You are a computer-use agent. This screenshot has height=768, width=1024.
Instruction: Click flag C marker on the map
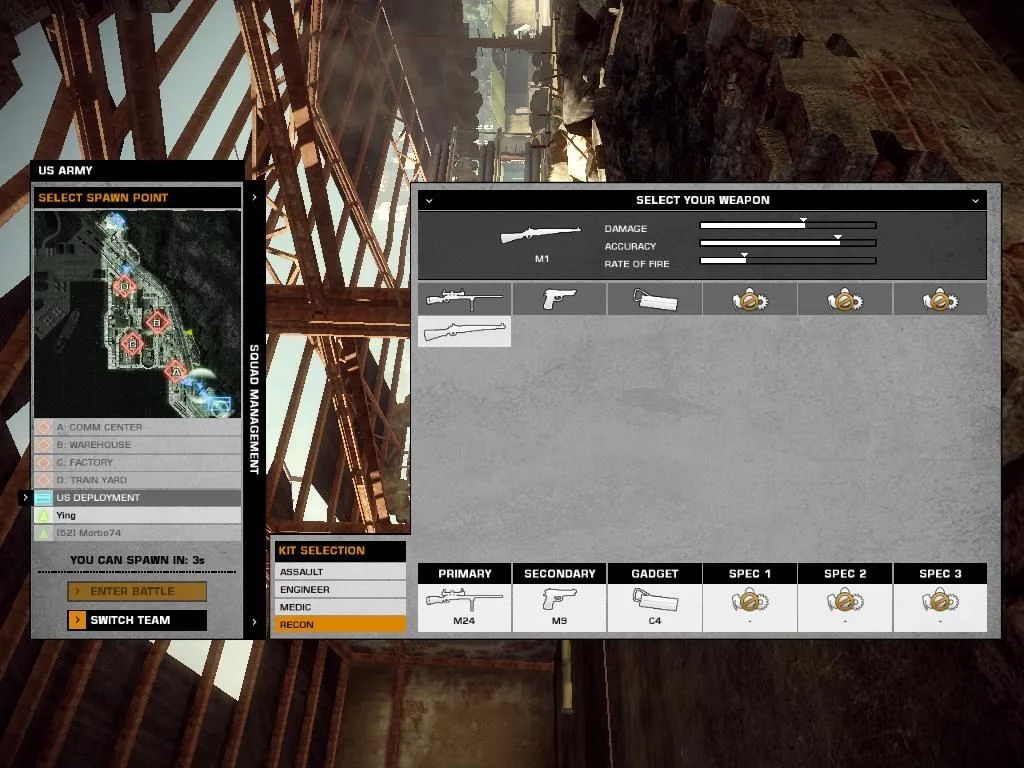[x=133, y=344]
